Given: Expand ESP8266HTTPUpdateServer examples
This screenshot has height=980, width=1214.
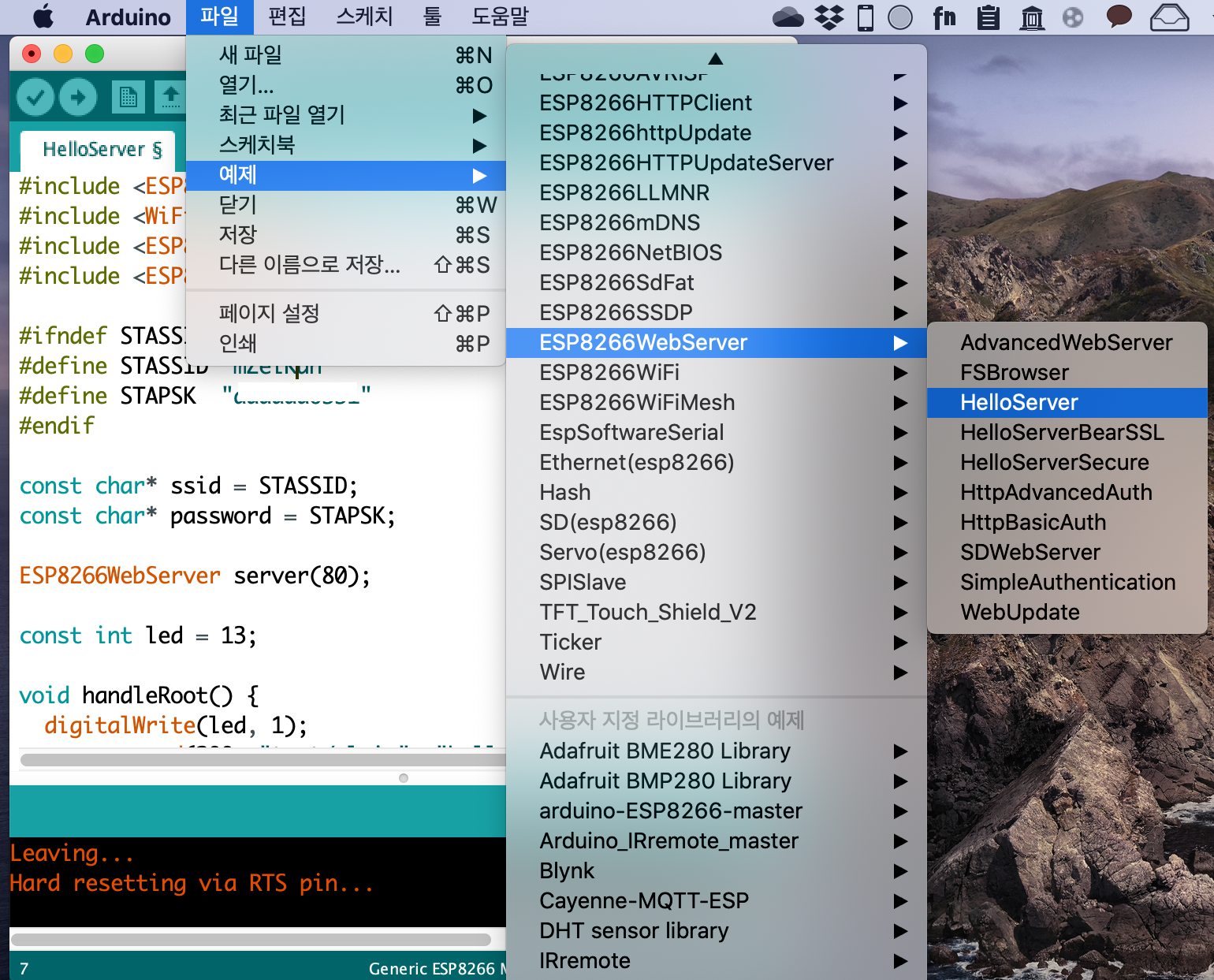Looking at the screenshot, I should click(716, 163).
